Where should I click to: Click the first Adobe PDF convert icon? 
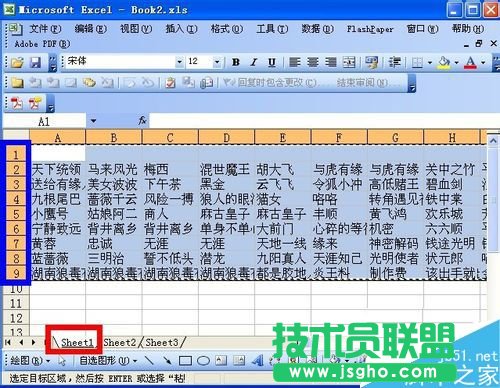[17, 103]
